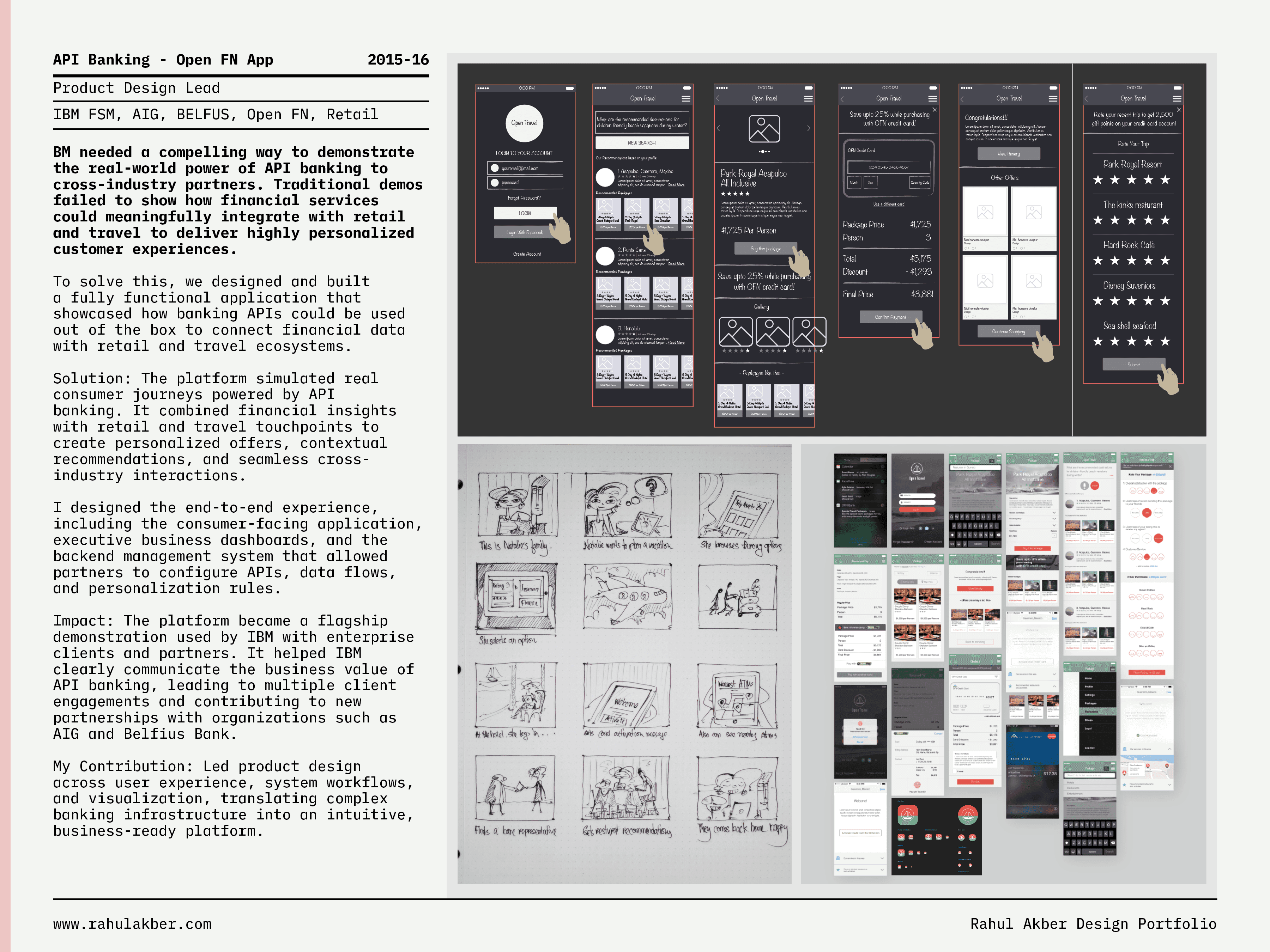Open first image in the Gallery section
Image resolution: width=1270 pixels, height=952 pixels.
coord(736,332)
